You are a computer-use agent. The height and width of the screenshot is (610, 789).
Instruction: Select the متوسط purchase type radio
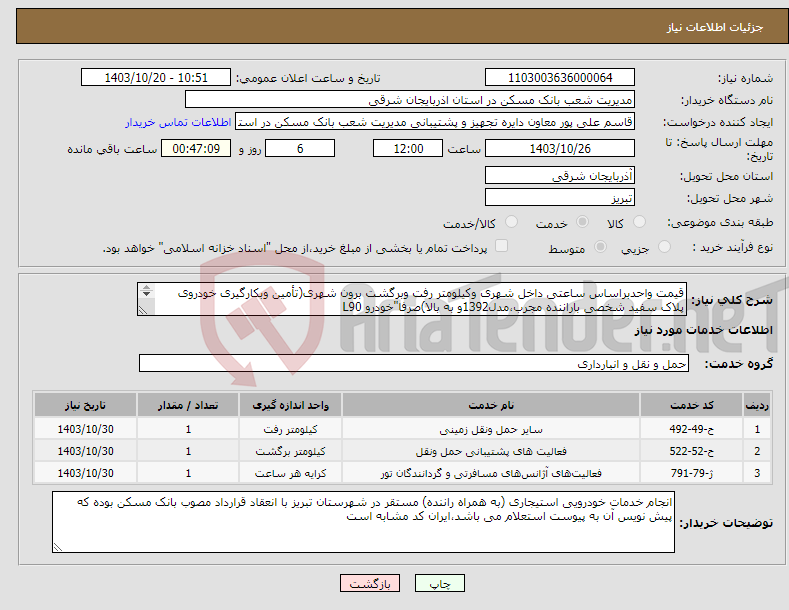[x=600, y=247]
